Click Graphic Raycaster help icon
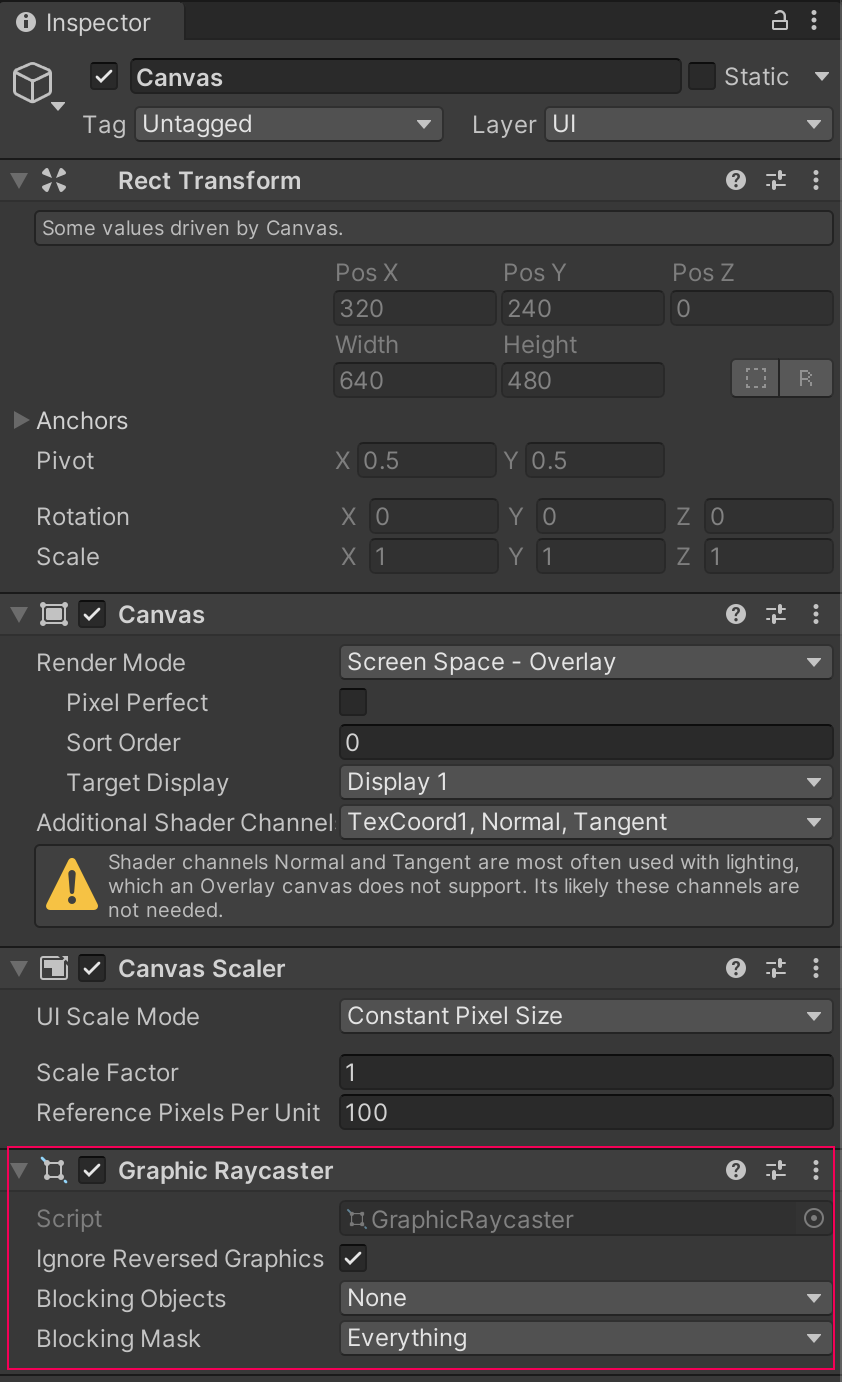 click(736, 1170)
